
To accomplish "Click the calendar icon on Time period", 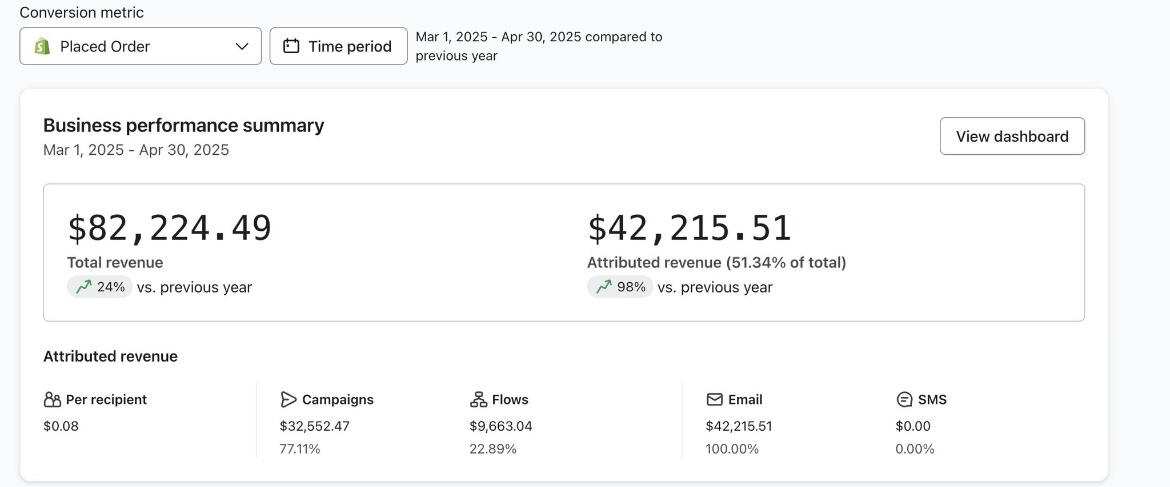I will (291, 46).
